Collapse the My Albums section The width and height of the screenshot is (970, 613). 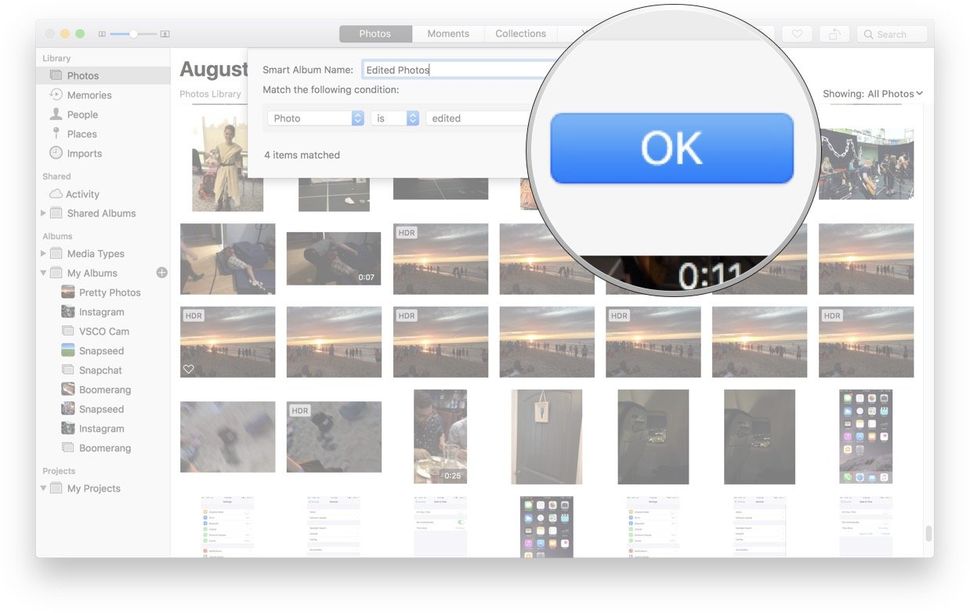pos(43,272)
